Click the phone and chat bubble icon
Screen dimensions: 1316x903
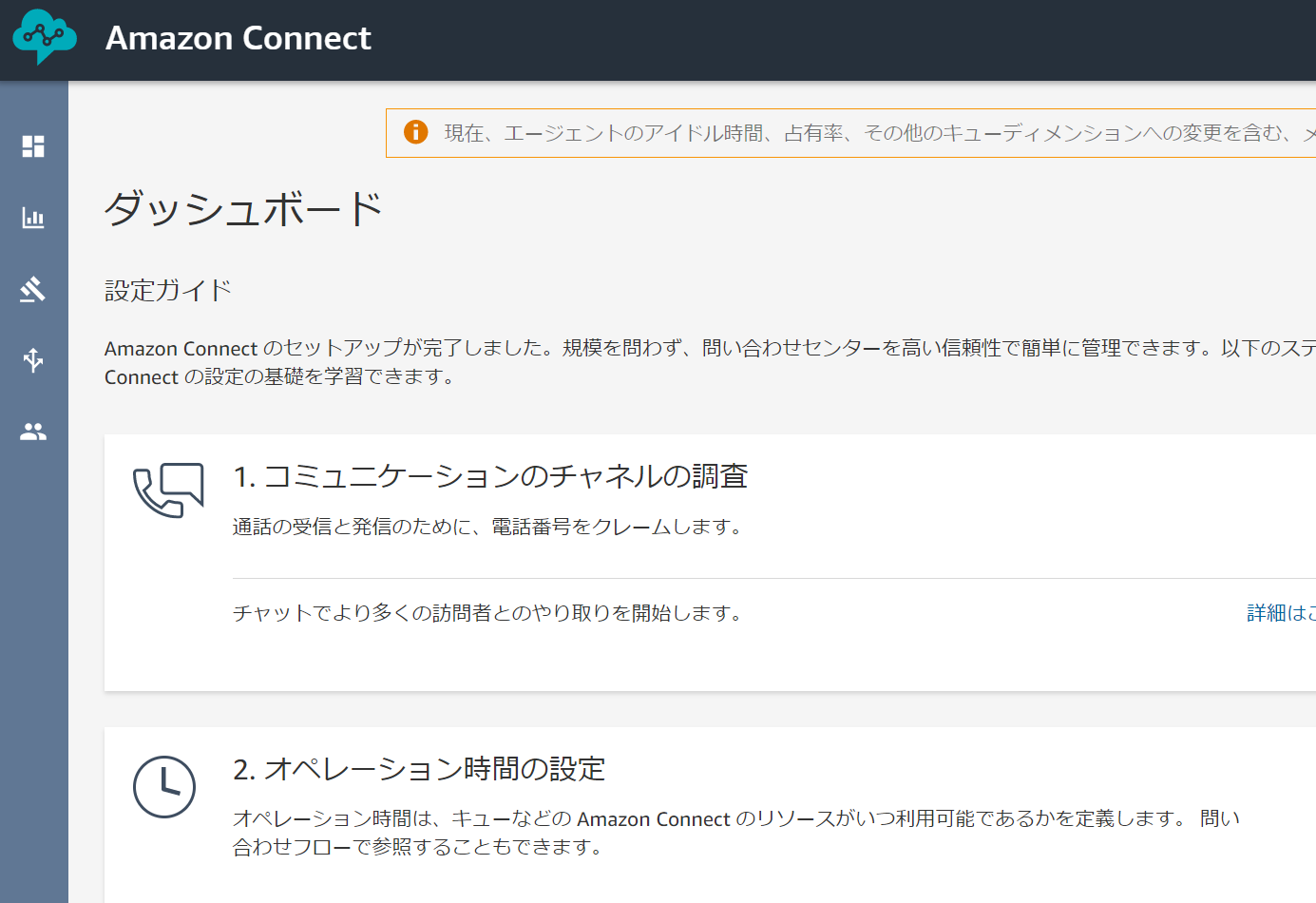(x=168, y=490)
